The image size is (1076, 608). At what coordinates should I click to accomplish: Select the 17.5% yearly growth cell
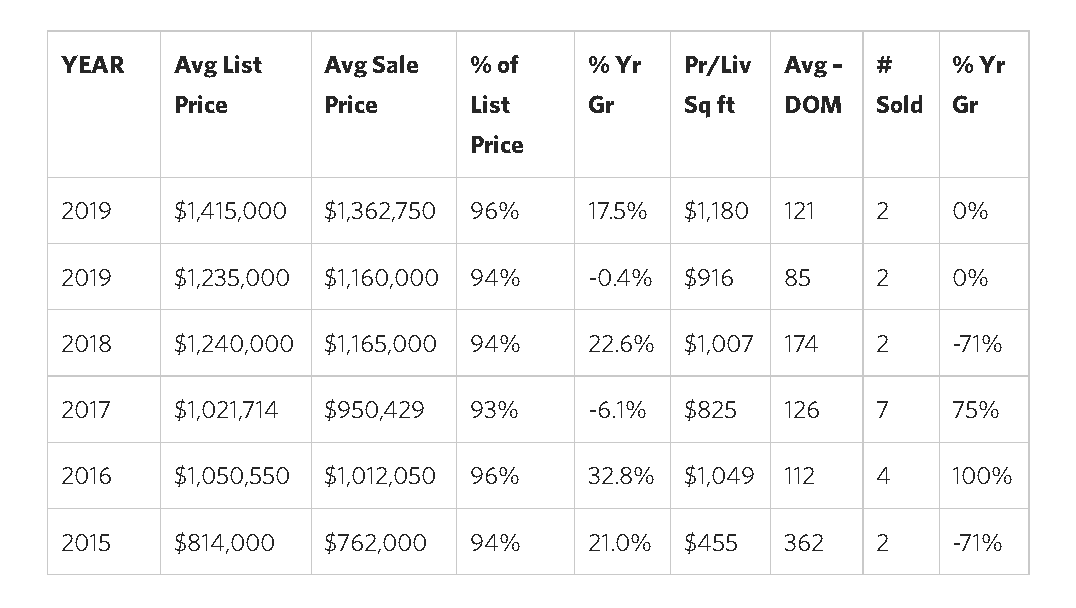(617, 211)
